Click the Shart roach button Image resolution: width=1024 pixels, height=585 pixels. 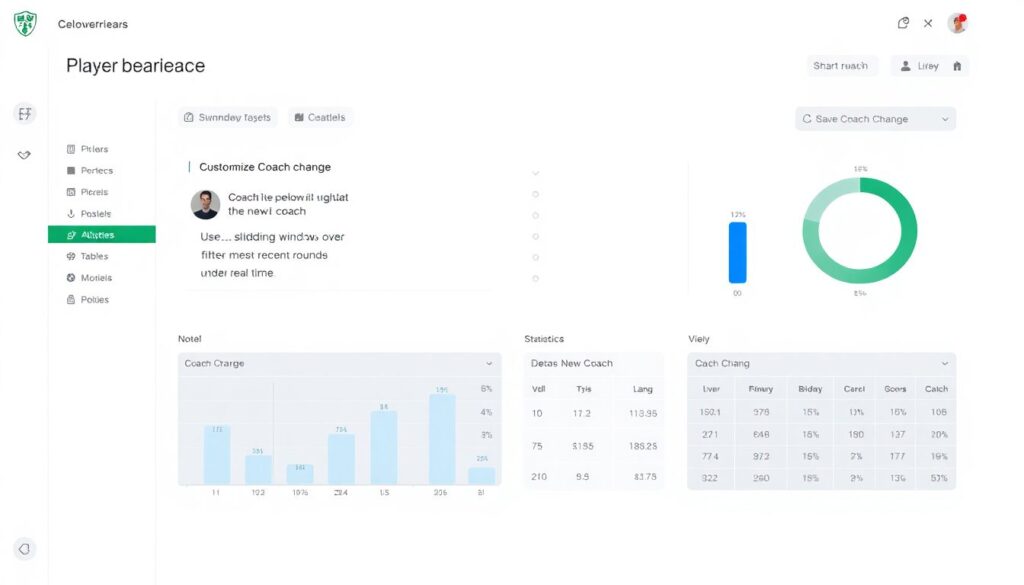tap(840, 66)
